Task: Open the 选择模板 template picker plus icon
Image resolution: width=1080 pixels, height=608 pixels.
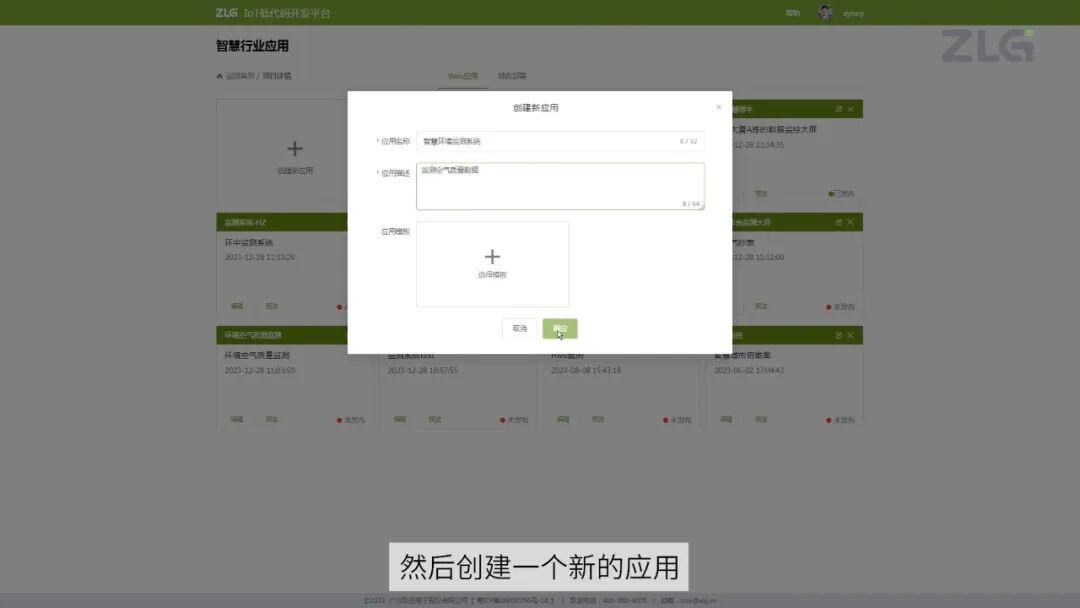Action: click(491, 256)
